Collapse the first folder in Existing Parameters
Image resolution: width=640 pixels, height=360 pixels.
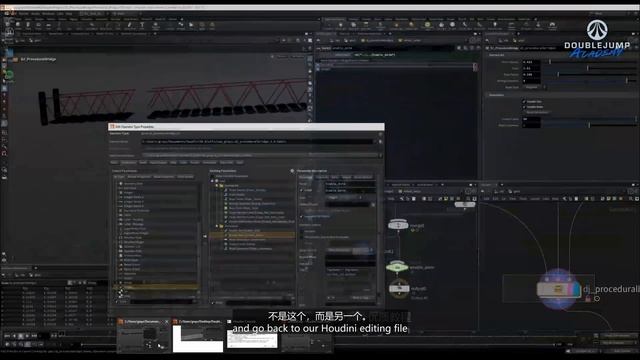click(x=217, y=185)
